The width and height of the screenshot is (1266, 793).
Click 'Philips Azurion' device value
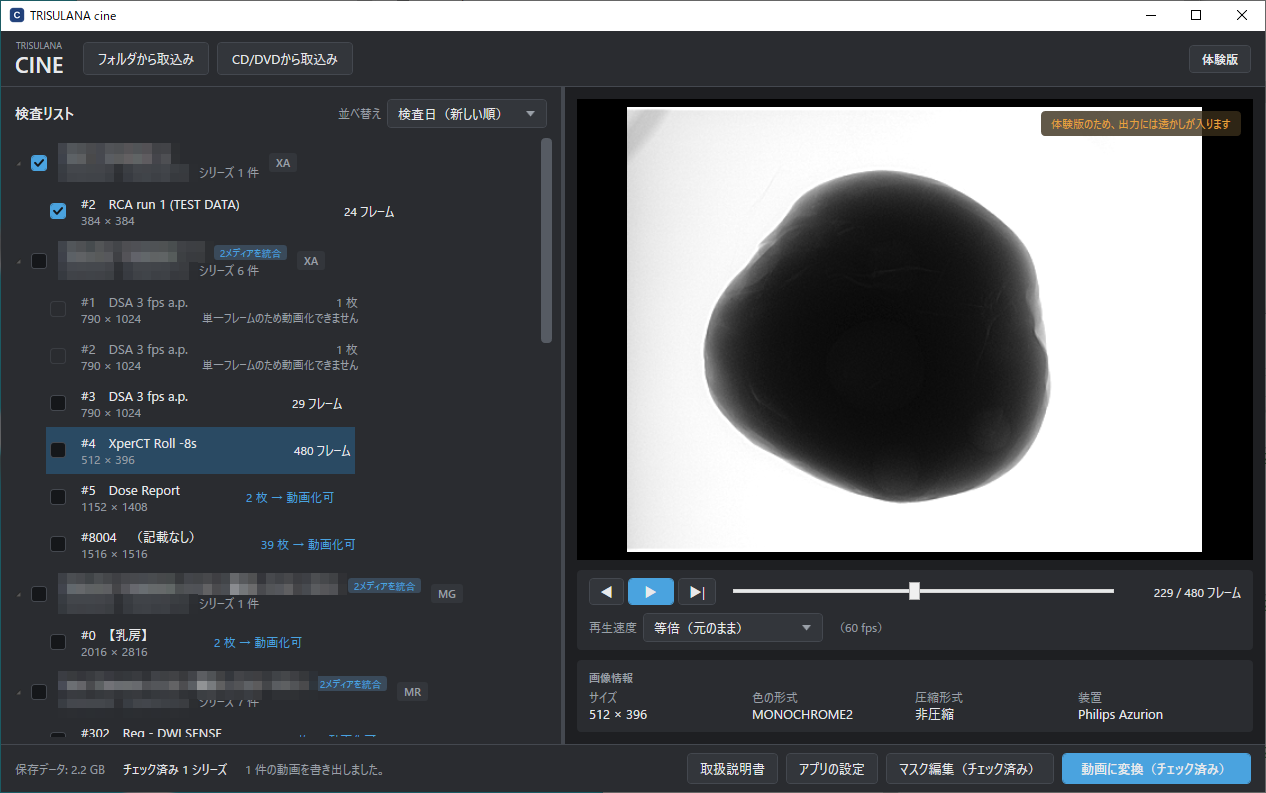pyautogui.click(x=1120, y=715)
